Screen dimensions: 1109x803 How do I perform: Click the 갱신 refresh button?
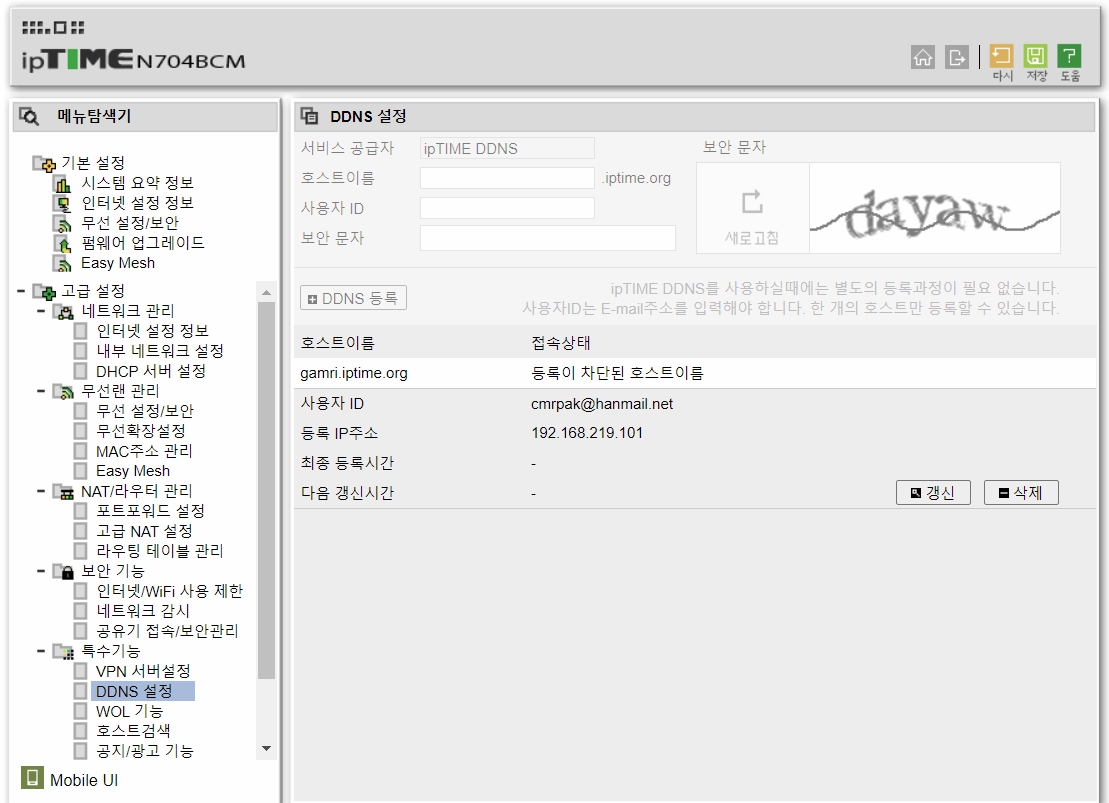click(933, 493)
